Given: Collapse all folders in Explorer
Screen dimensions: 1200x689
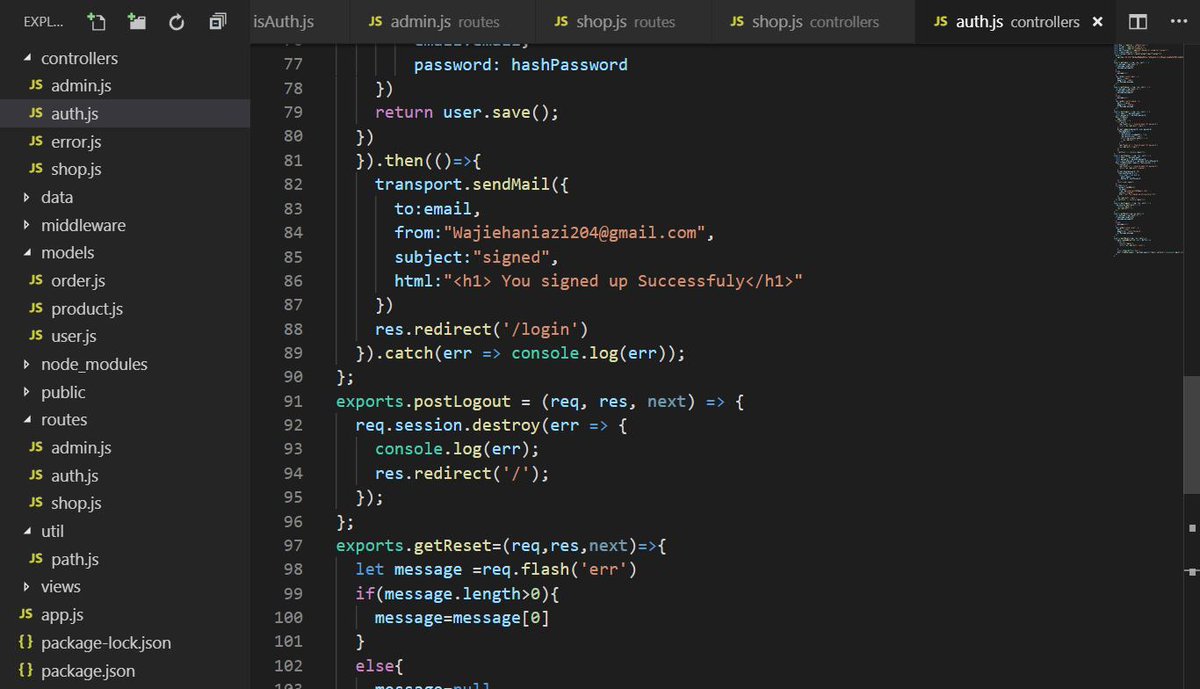Looking at the screenshot, I should 218,21.
